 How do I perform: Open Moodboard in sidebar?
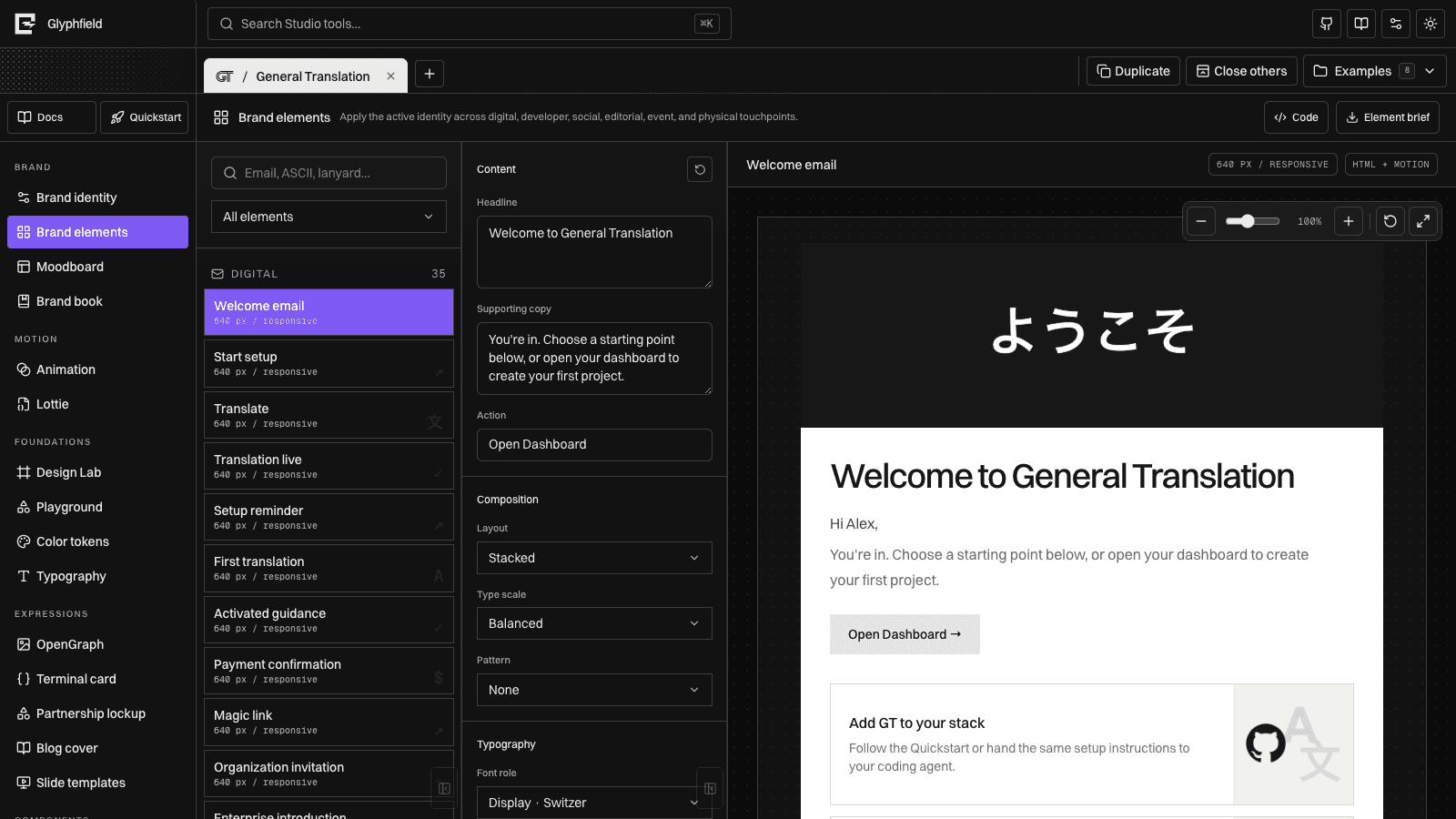click(x=97, y=267)
